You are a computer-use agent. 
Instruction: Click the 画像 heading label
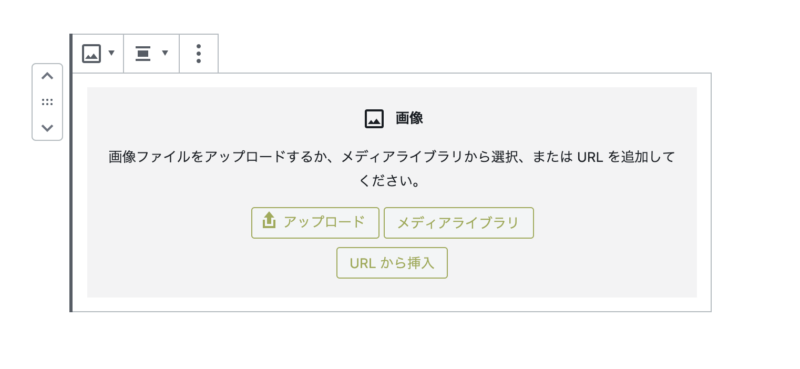tap(409, 119)
